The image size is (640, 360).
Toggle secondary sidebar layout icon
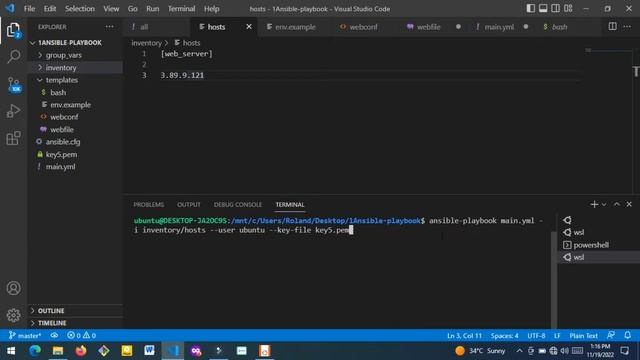coord(556,9)
